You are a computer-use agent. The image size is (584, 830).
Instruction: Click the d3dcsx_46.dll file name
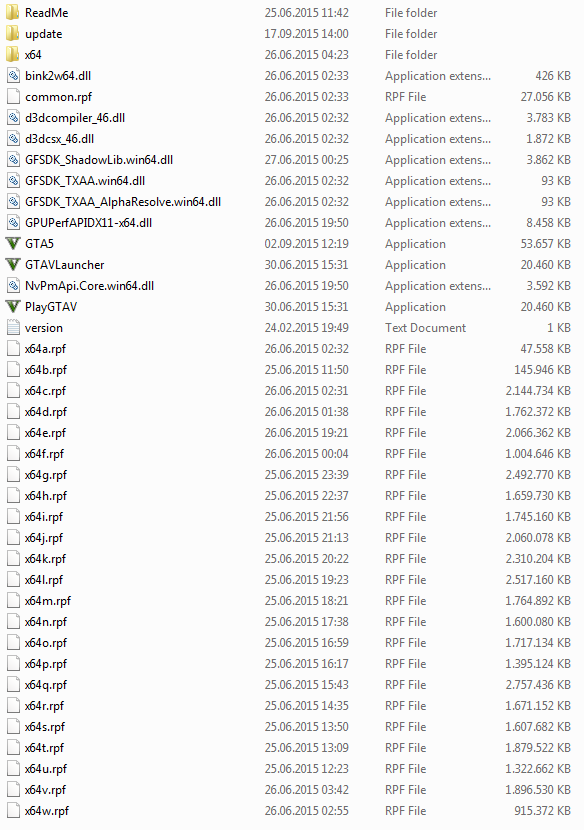tap(59, 139)
